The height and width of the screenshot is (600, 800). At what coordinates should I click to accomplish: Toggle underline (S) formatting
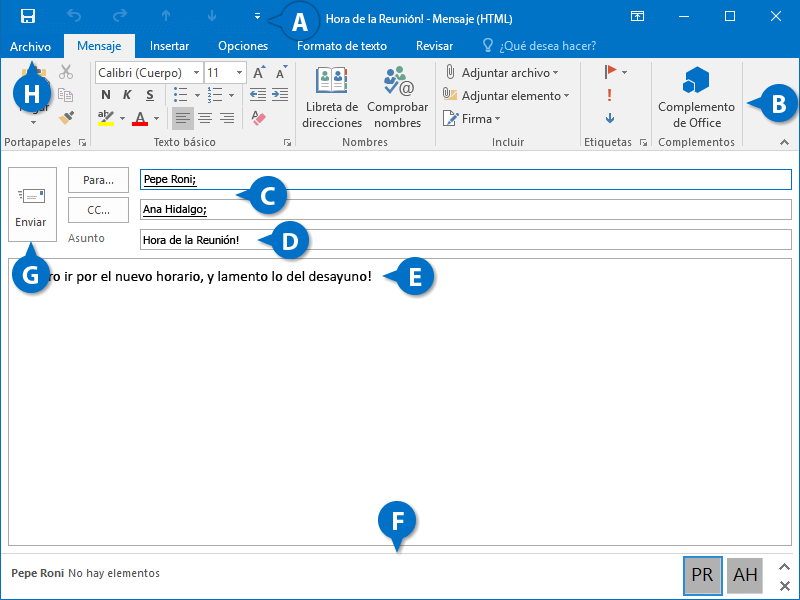pyautogui.click(x=150, y=95)
